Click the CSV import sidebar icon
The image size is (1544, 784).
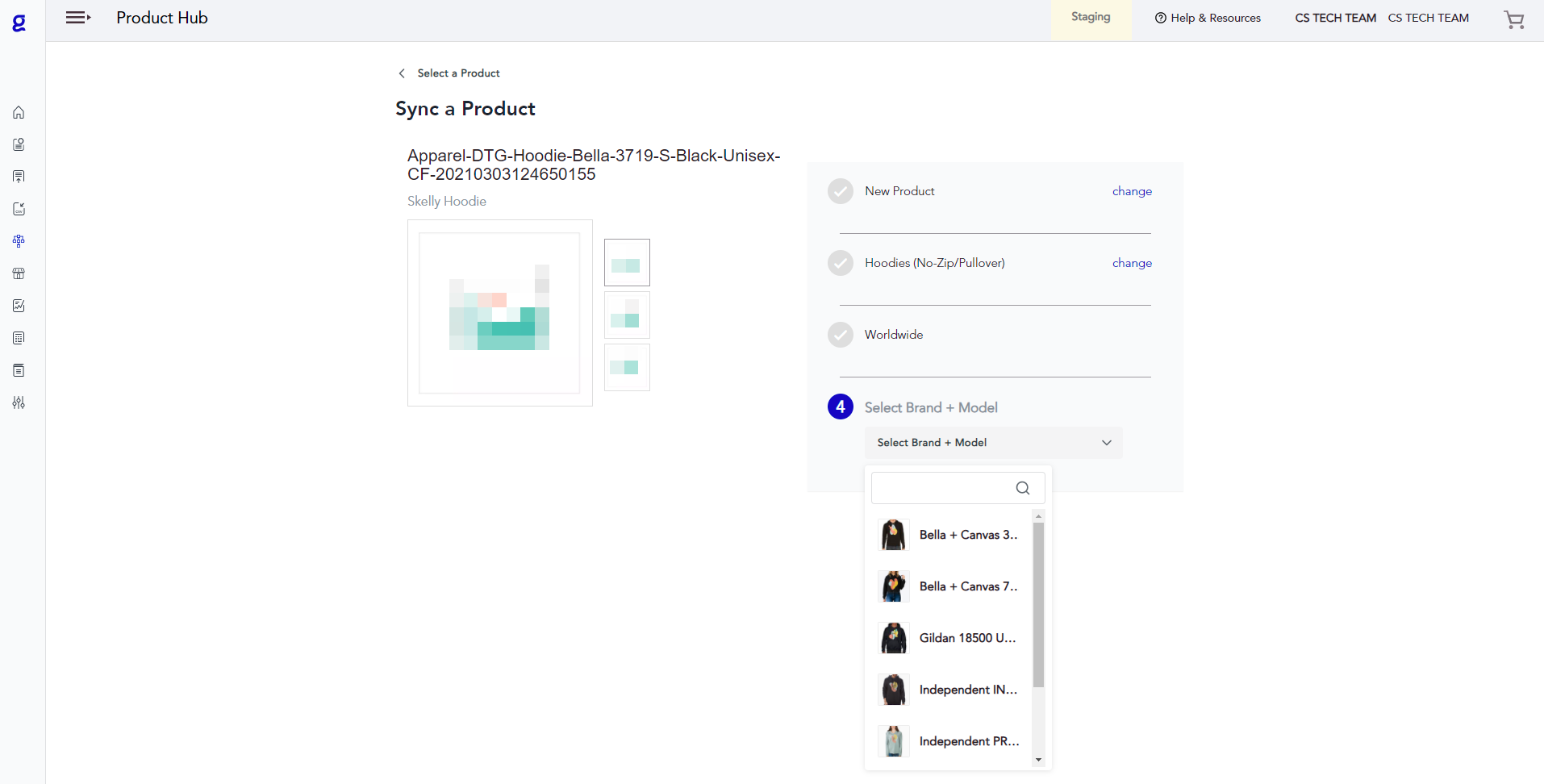pyautogui.click(x=19, y=209)
